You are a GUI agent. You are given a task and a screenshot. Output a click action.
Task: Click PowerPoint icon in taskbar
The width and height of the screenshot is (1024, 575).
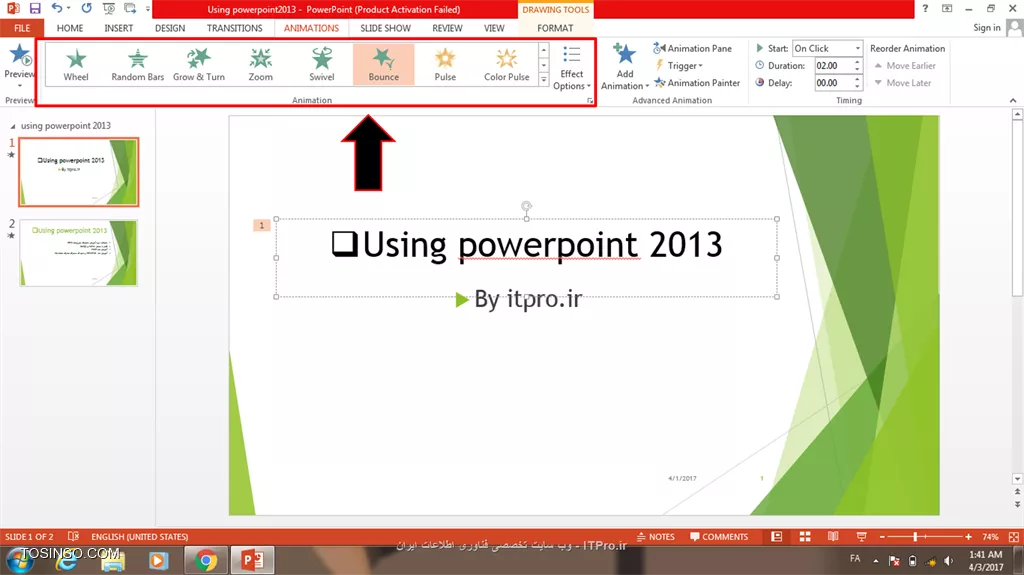[x=252, y=560]
